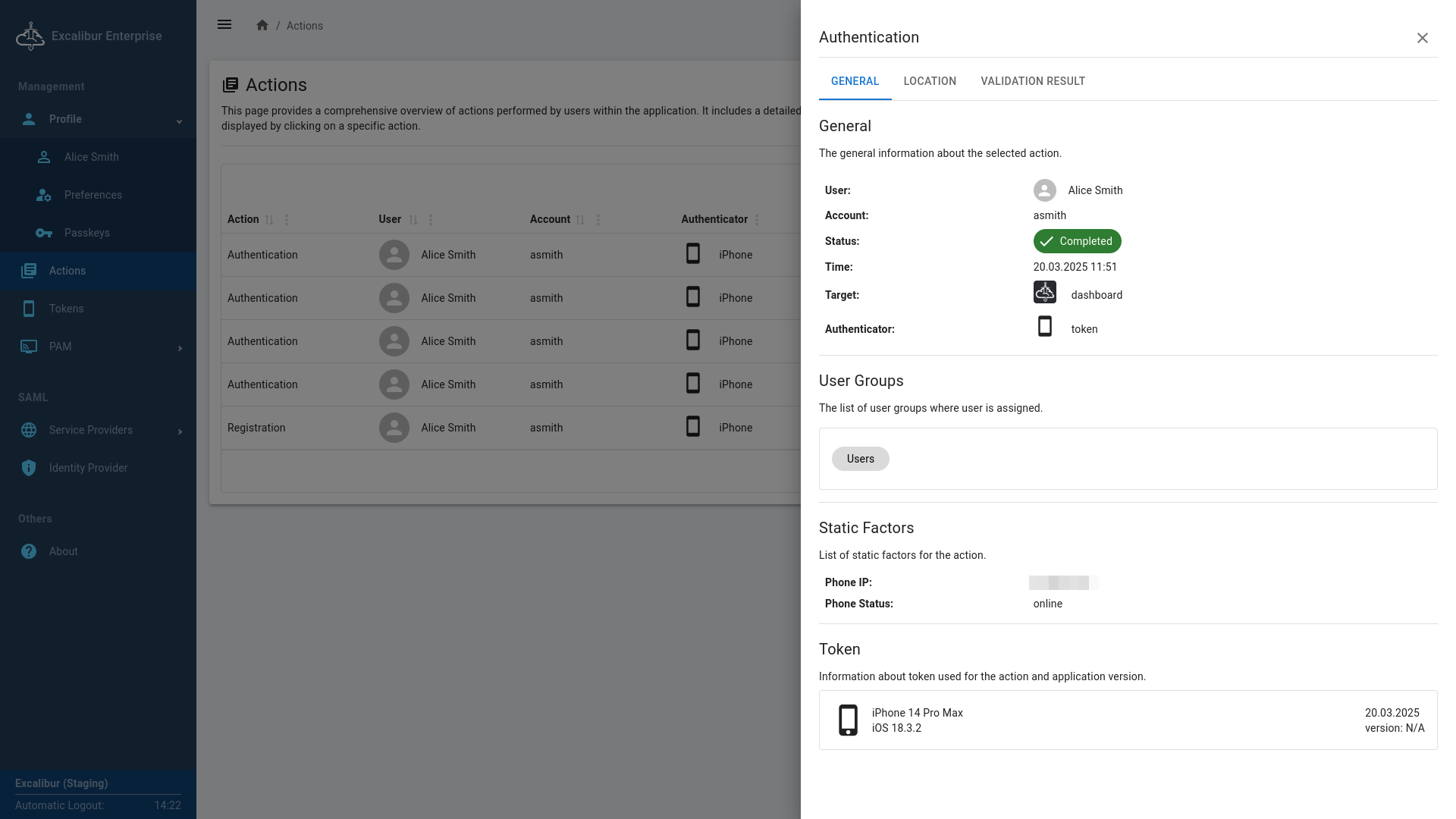The width and height of the screenshot is (1456, 819).
Task: Click the home breadcrumb icon
Action: point(262,25)
